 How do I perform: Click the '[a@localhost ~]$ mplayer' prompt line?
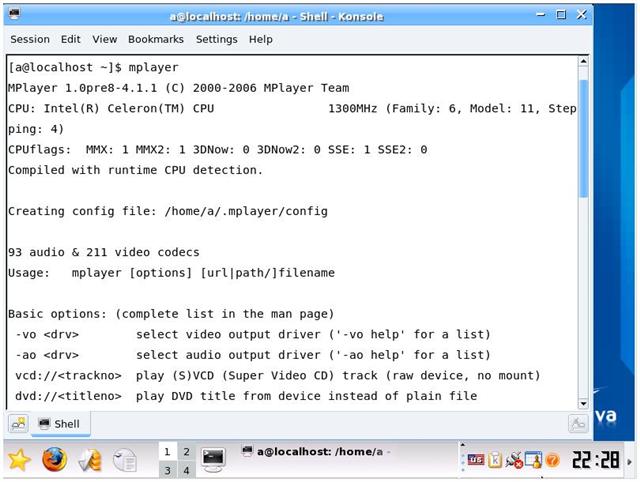93,67
